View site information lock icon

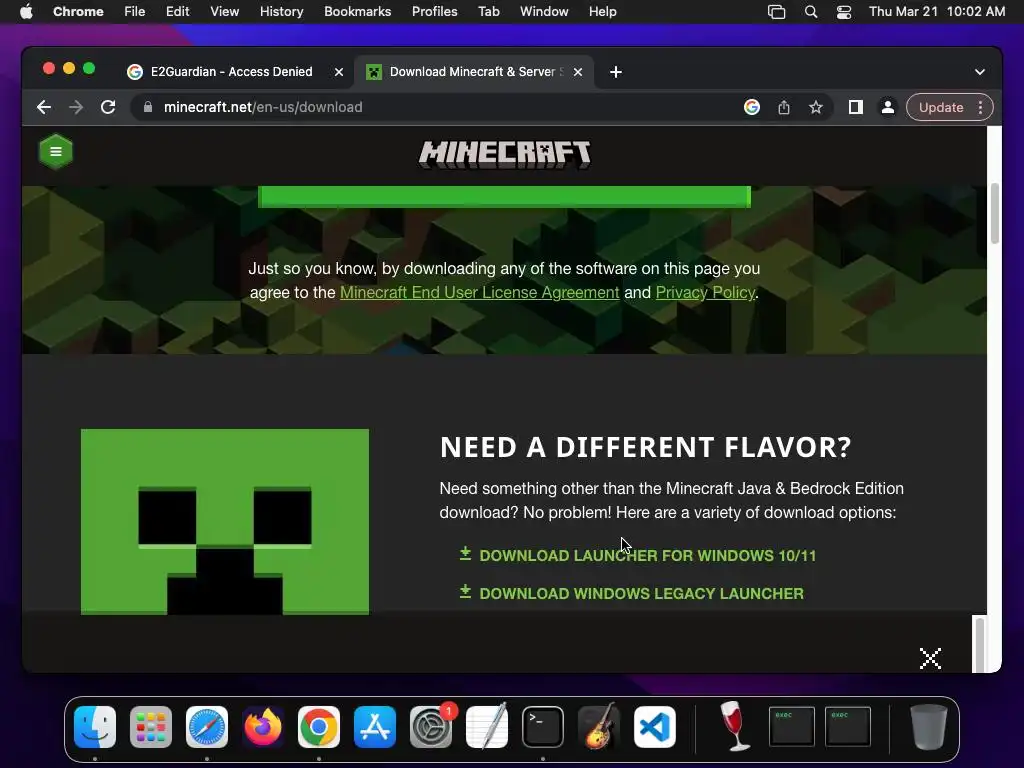point(148,107)
